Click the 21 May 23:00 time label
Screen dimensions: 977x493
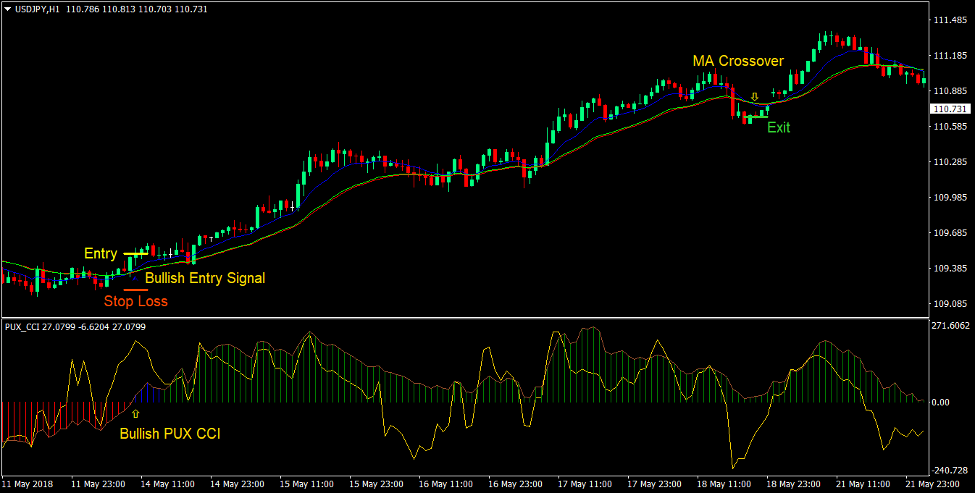(x=933, y=484)
